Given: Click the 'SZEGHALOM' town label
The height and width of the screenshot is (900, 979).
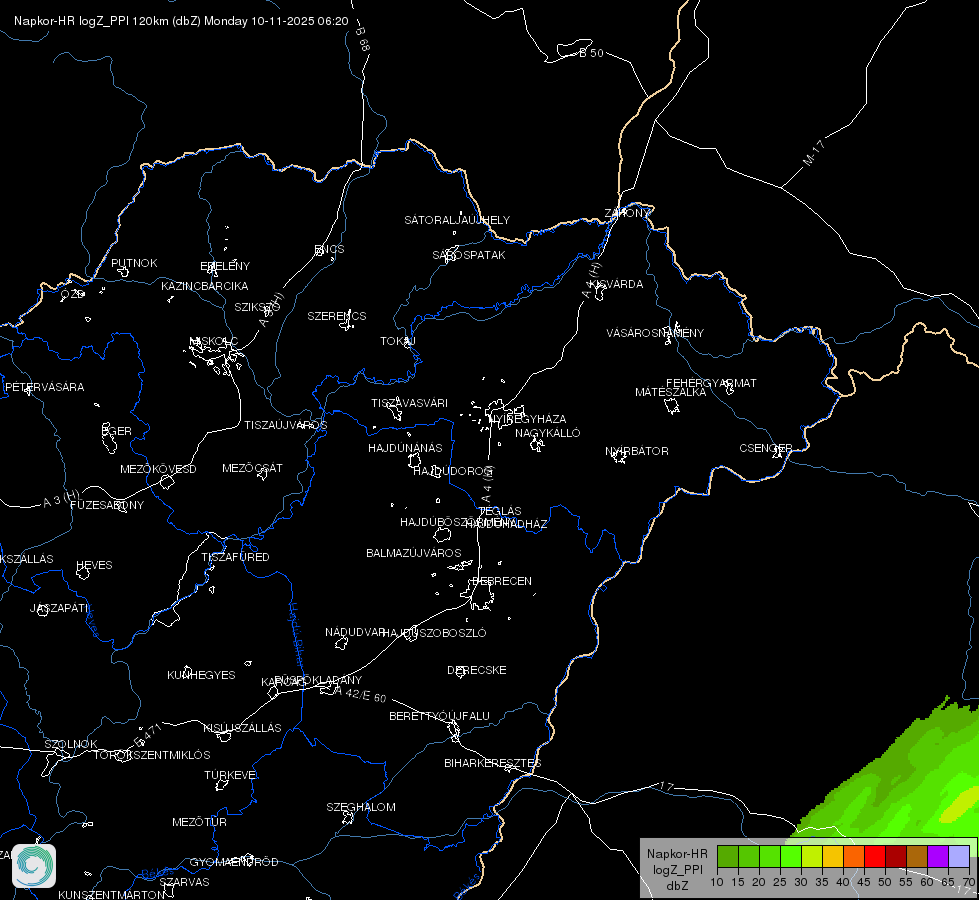Looking at the screenshot, I should (361, 807).
